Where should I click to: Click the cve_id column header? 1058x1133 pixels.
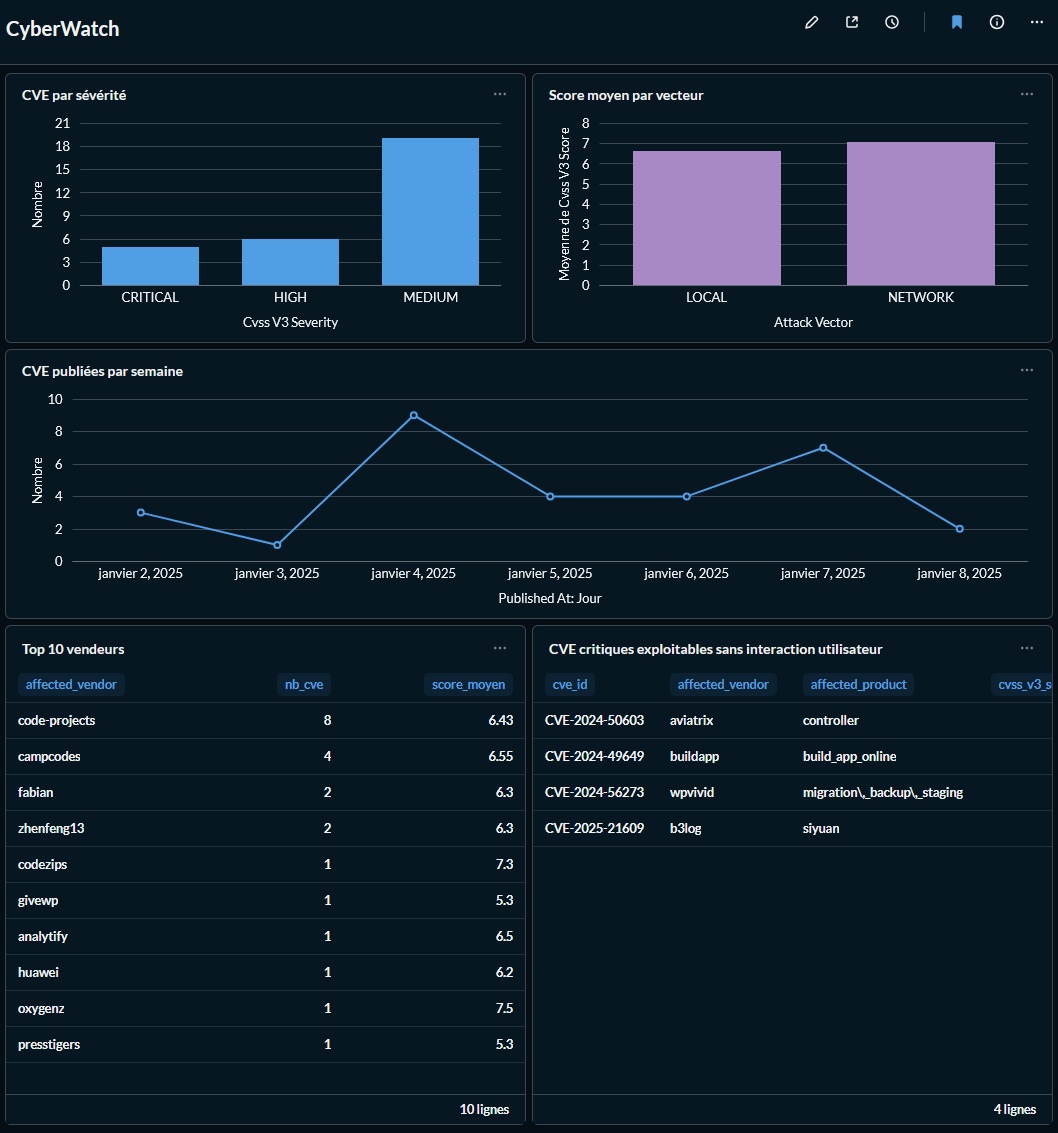coord(569,685)
